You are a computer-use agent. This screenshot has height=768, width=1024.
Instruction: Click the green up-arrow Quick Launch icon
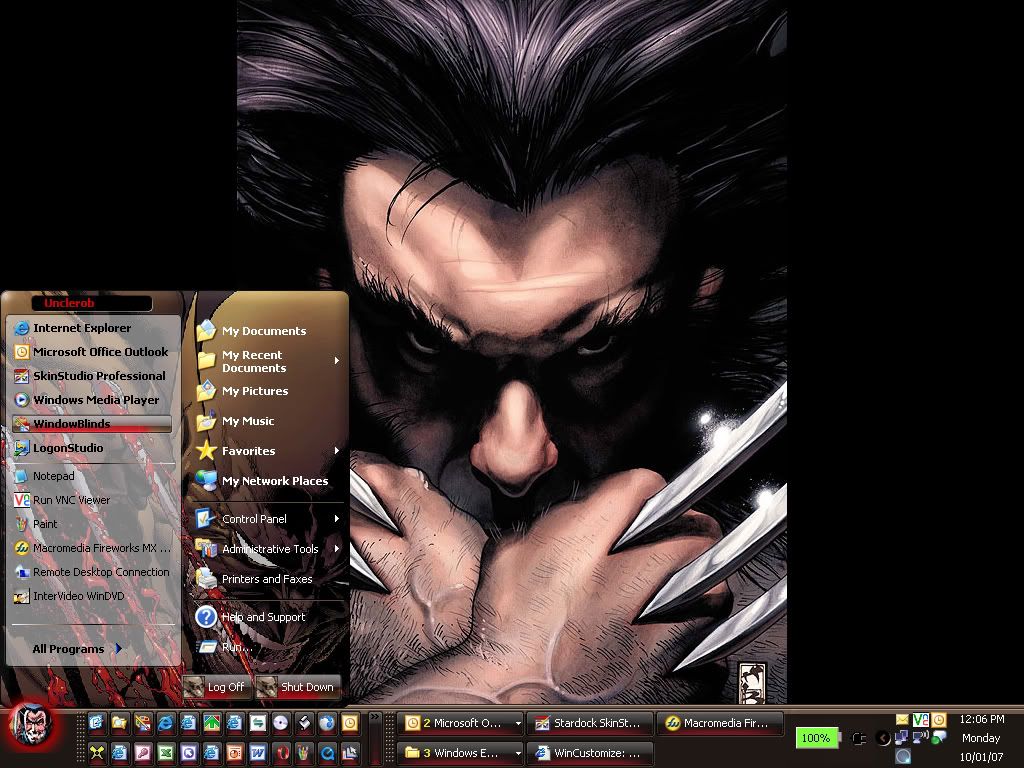pos(212,722)
